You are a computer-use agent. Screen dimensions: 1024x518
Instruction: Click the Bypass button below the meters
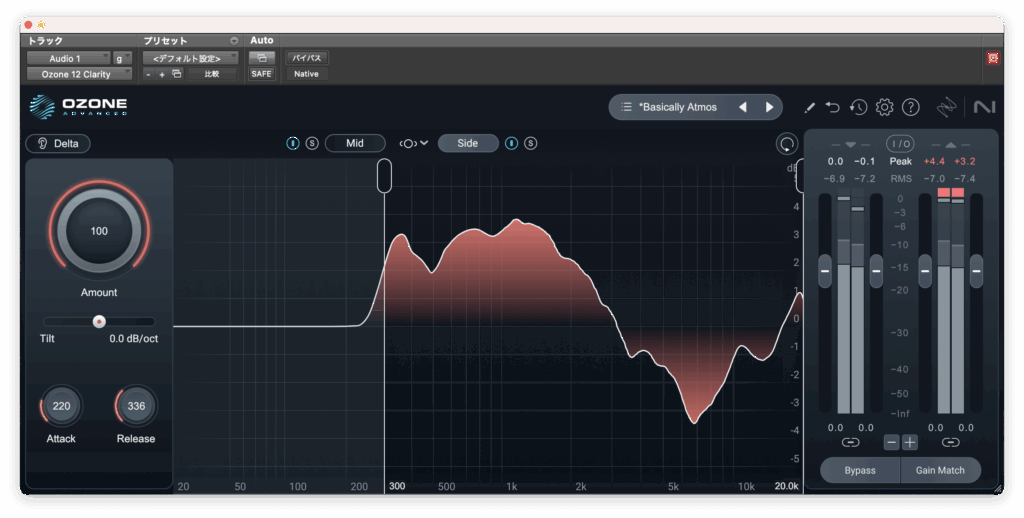point(859,470)
